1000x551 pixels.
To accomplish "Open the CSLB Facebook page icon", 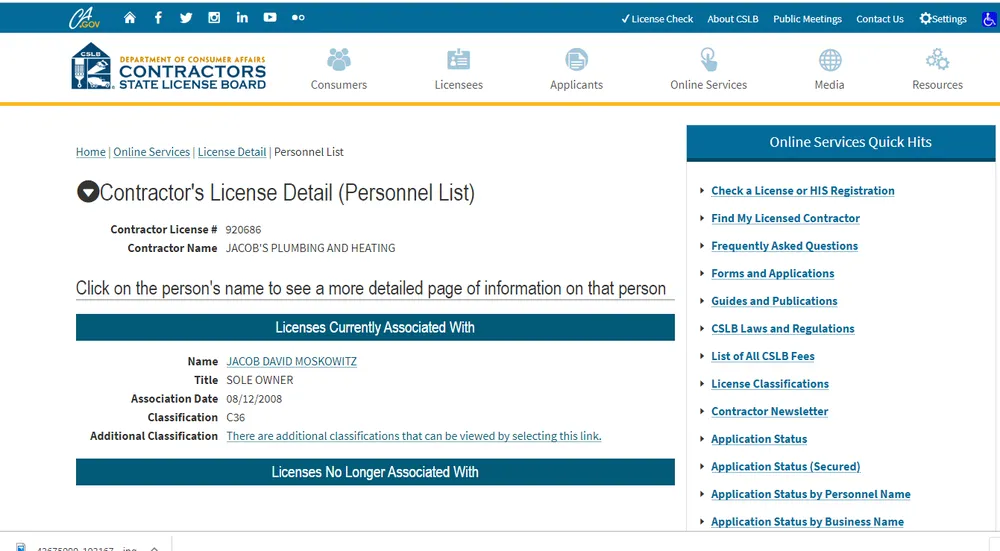I will (158, 18).
